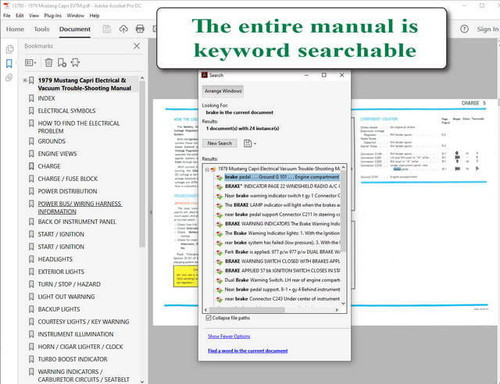
Task: Select result 'The BRAKE LAMP indicator will light'
Action: click(x=282, y=205)
